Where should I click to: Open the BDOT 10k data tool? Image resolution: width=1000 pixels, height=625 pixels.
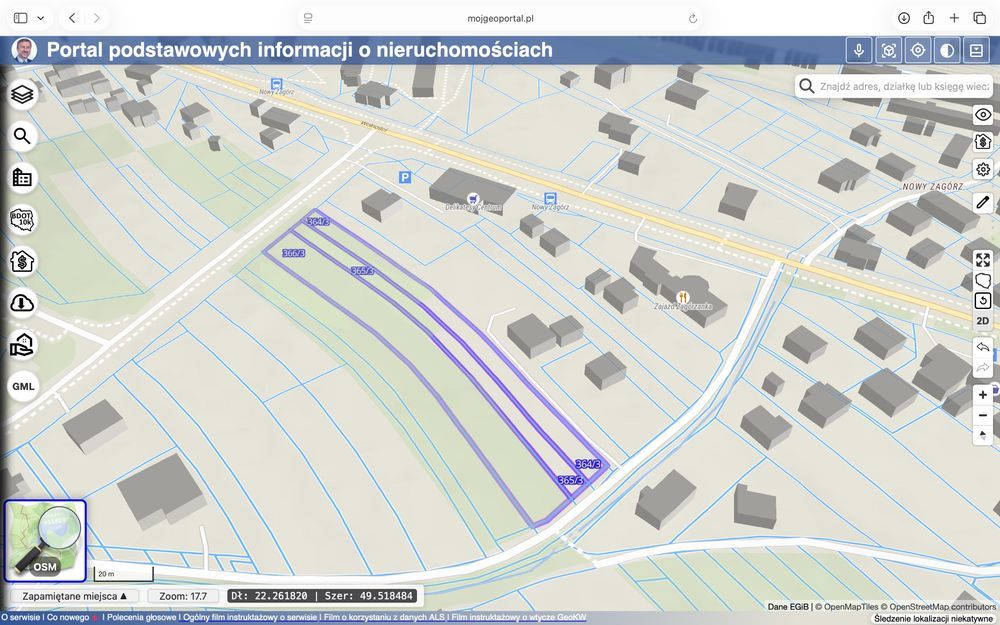(23, 219)
